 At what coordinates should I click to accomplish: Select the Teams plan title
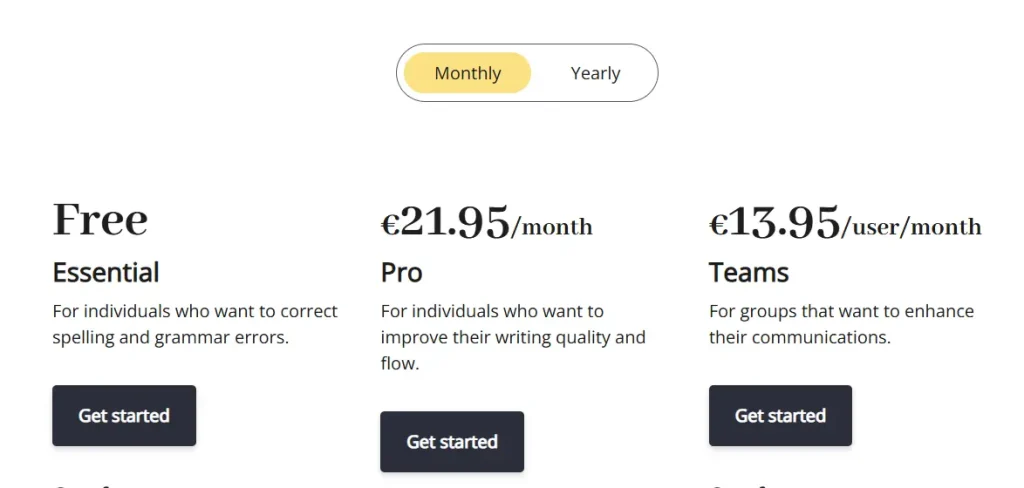click(x=749, y=272)
